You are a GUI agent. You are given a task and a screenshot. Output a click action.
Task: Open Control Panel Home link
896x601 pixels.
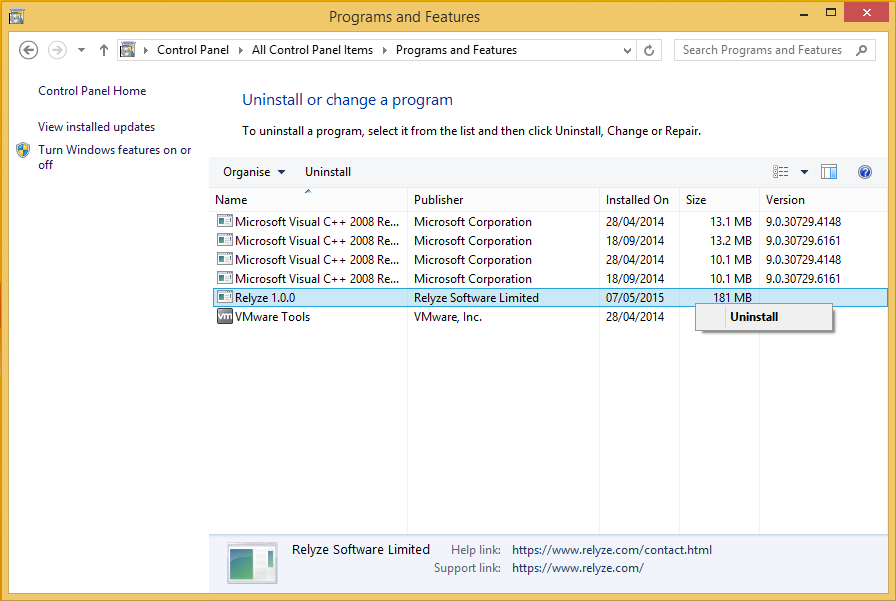92,91
